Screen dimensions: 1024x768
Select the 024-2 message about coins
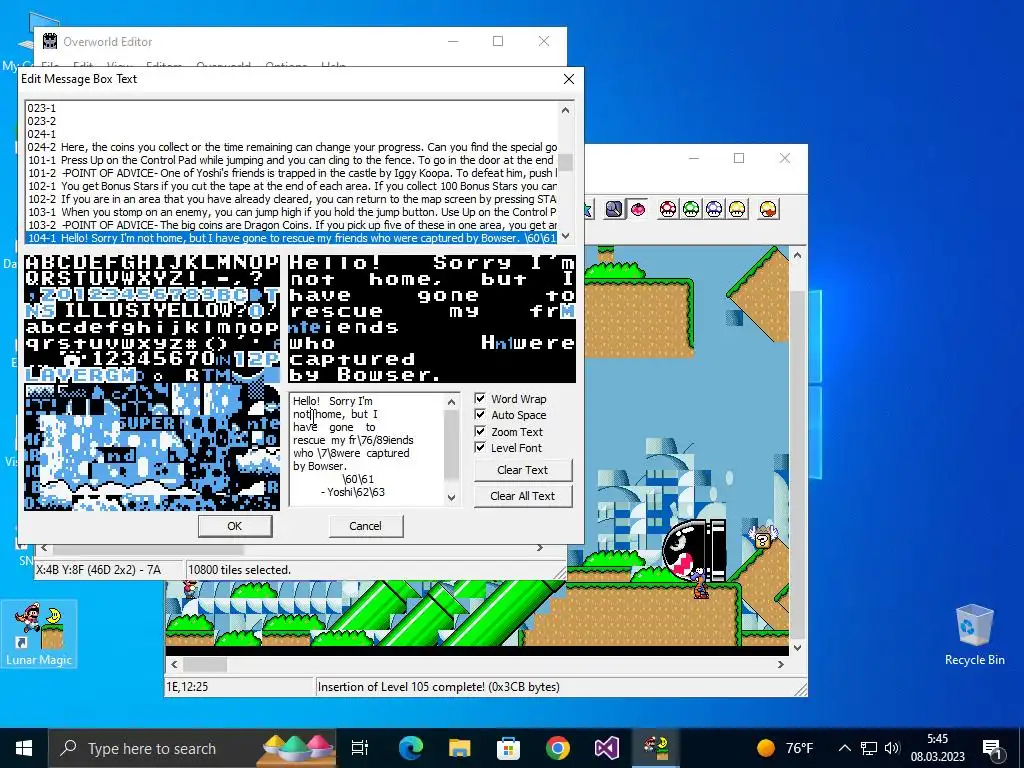point(291,147)
